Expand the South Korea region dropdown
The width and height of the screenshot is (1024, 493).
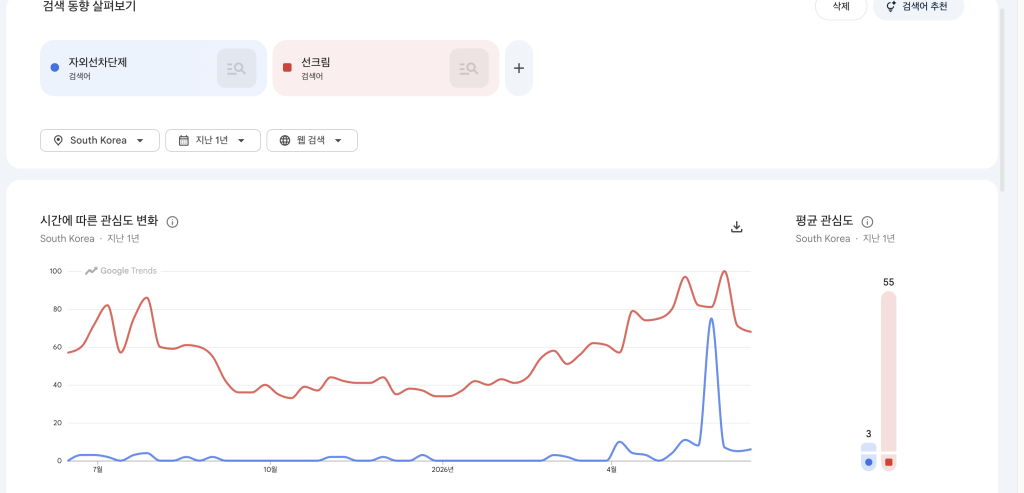pos(100,140)
